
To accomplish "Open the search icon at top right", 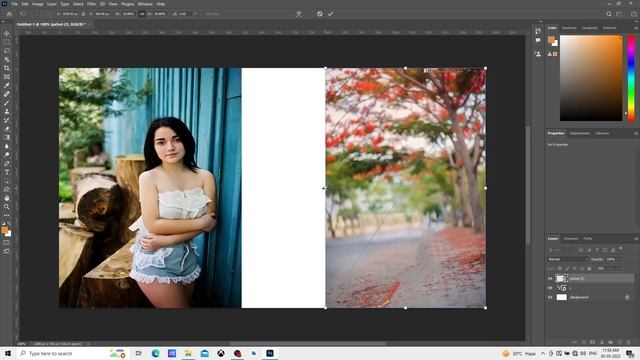I will pyautogui.click(x=609, y=14).
